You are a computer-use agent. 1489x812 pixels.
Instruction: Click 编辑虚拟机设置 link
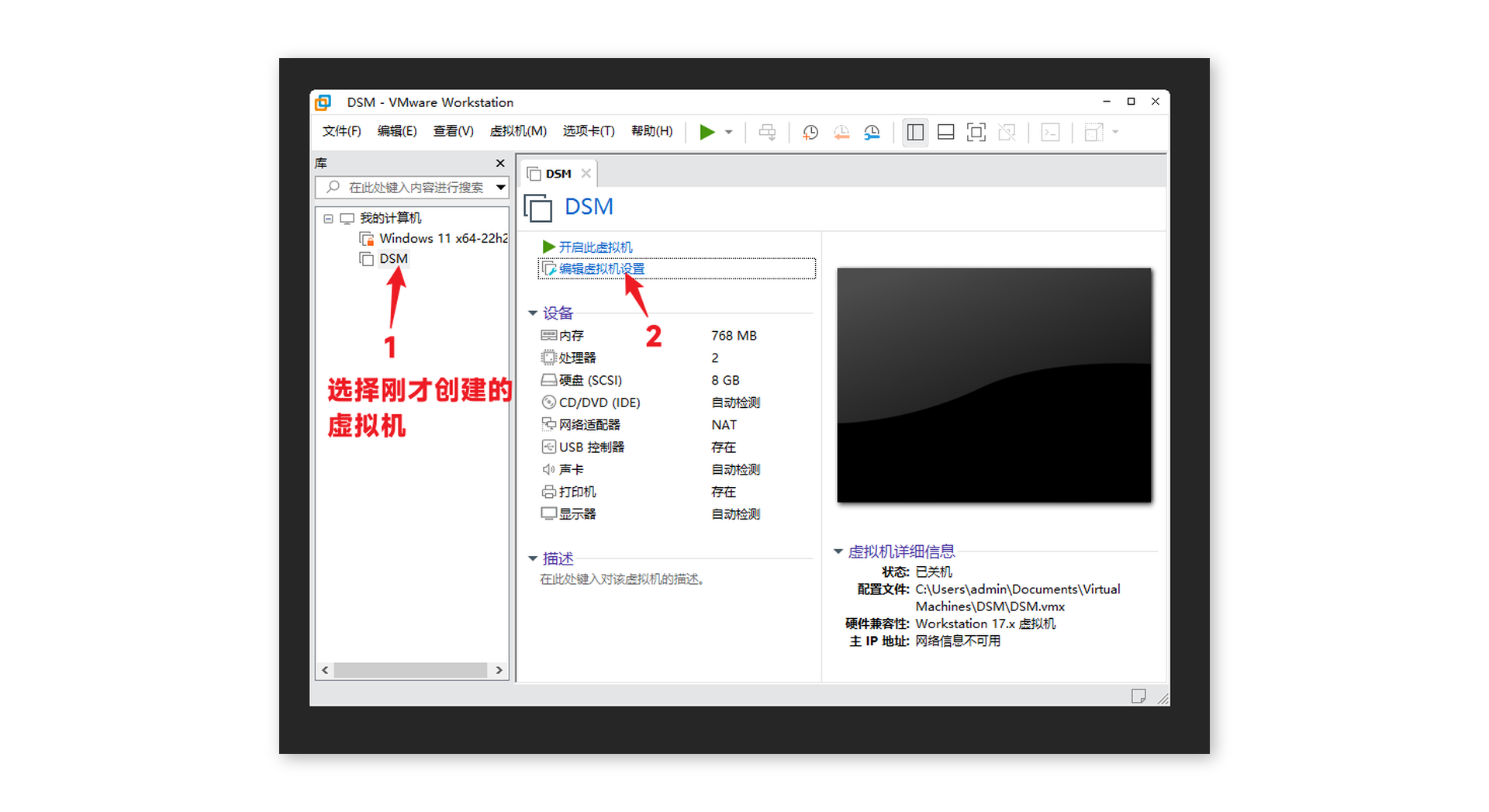point(601,268)
